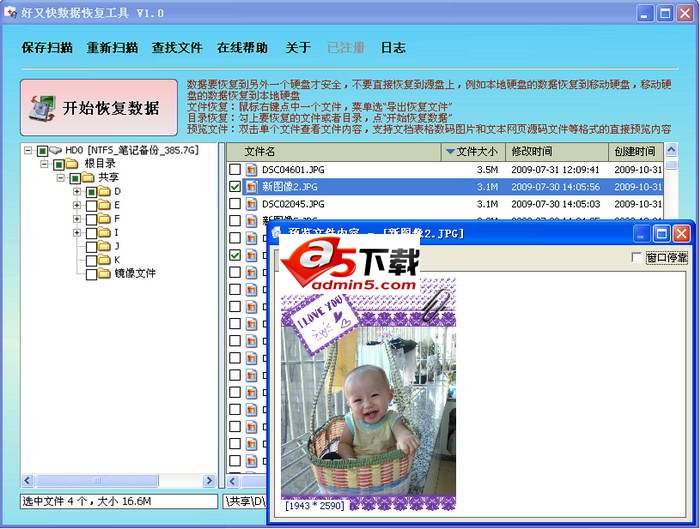Select the DSC04601.JPG file row
The width and height of the screenshot is (700, 529).
click(x=445, y=170)
